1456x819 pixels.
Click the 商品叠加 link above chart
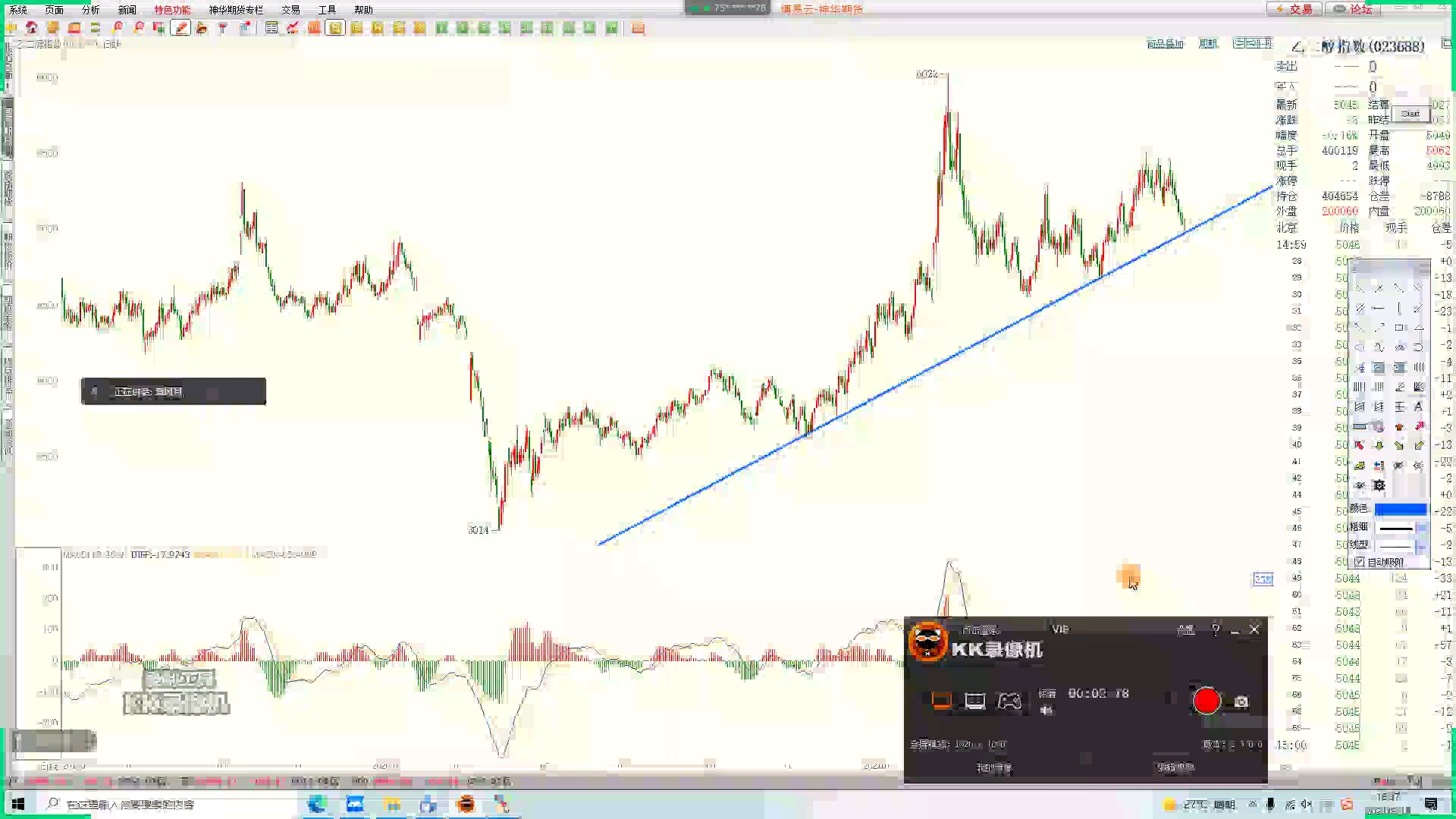coord(1165,44)
